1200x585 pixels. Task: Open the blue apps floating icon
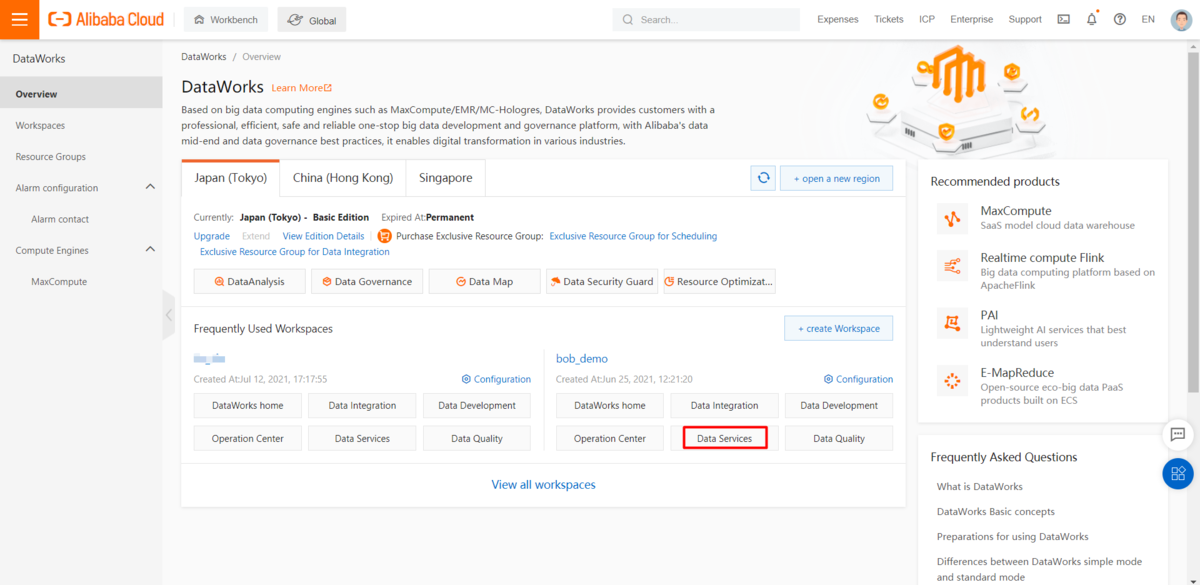coord(1178,473)
